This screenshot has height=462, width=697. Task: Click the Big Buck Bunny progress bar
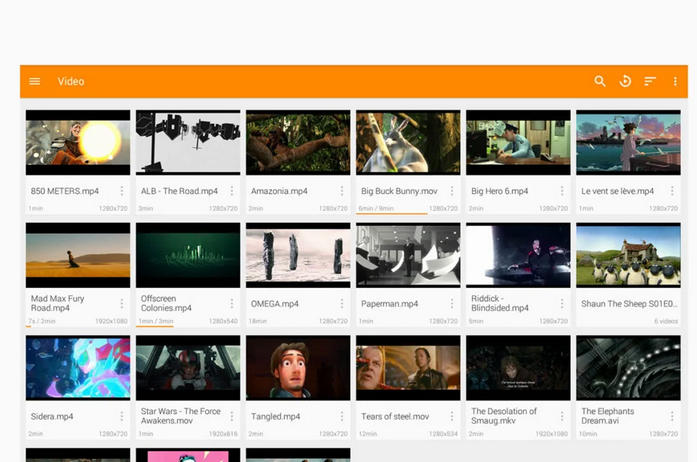click(392, 214)
